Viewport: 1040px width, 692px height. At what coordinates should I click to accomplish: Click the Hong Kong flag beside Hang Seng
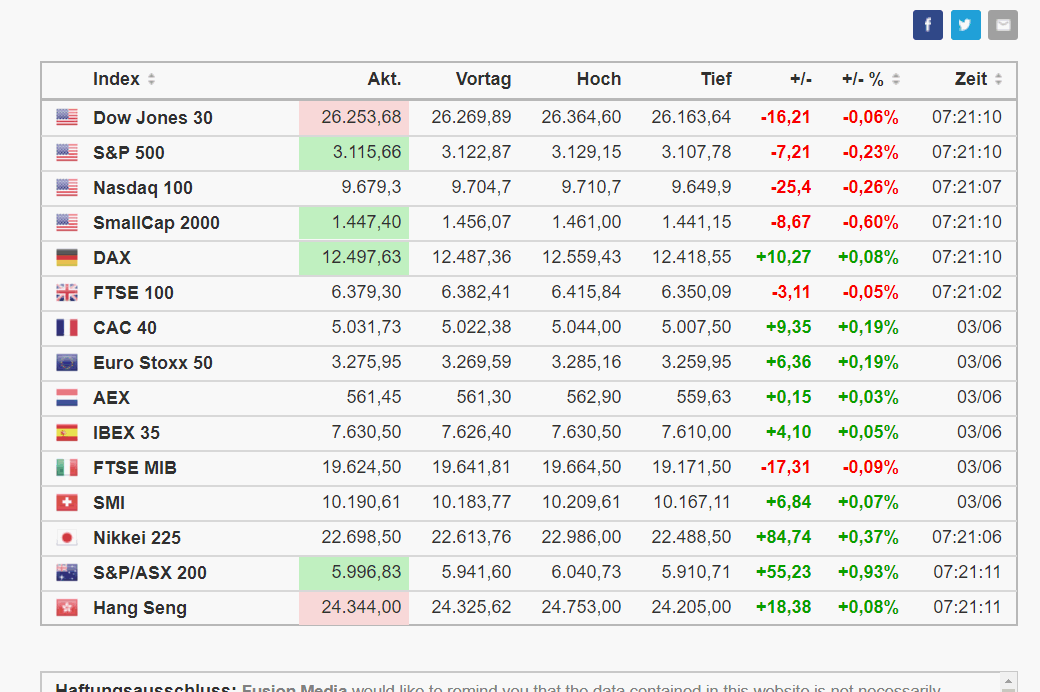67,608
